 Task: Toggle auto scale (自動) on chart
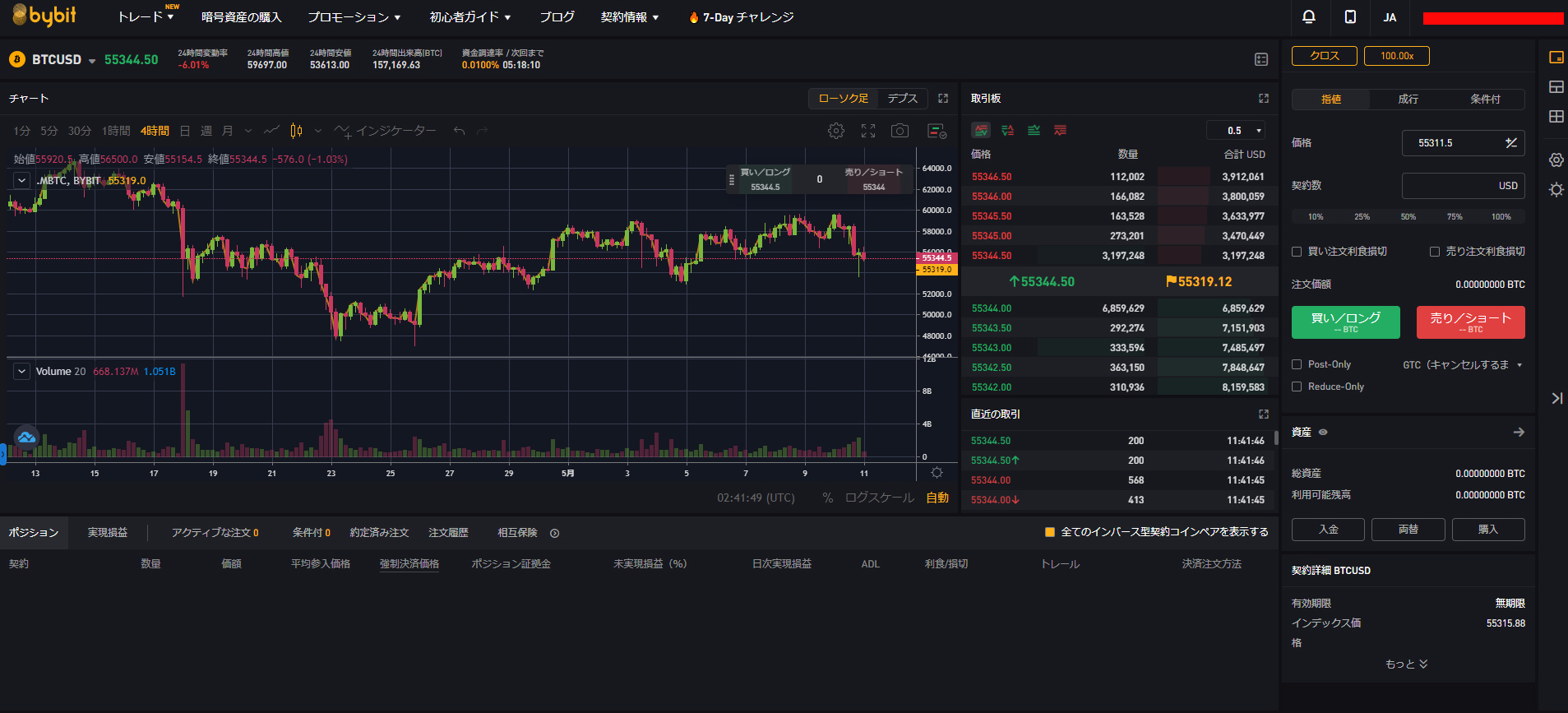click(x=937, y=498)
